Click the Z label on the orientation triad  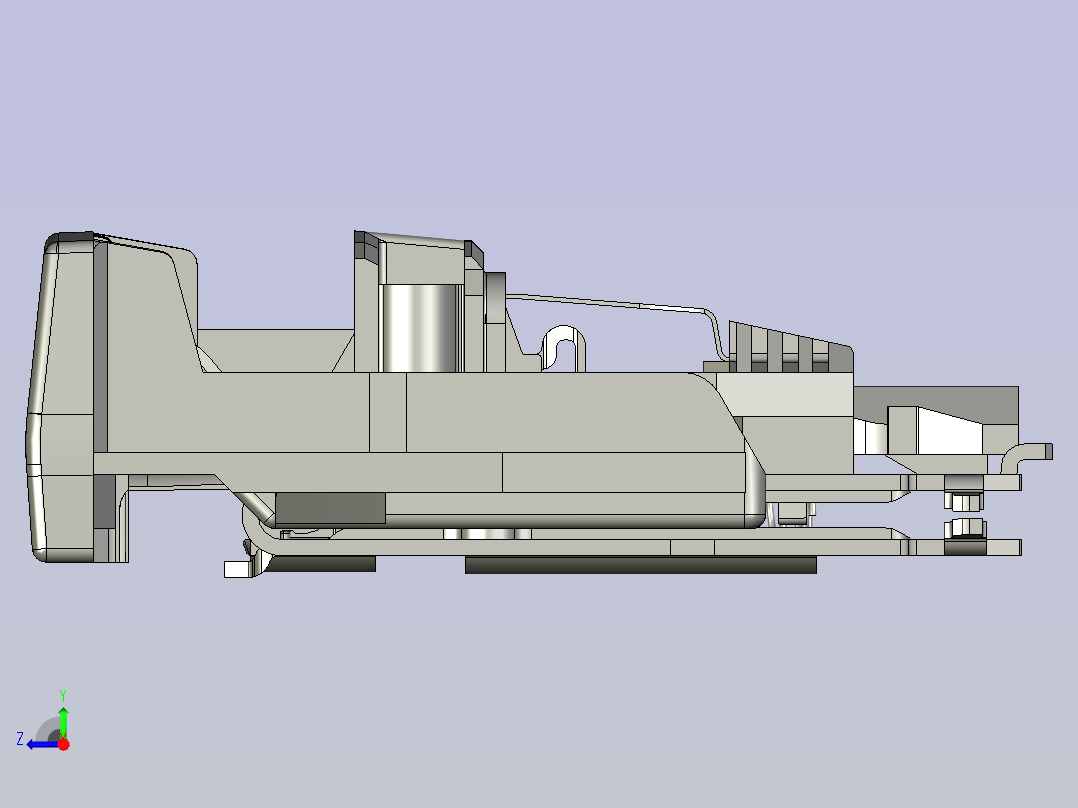(20, 738)
